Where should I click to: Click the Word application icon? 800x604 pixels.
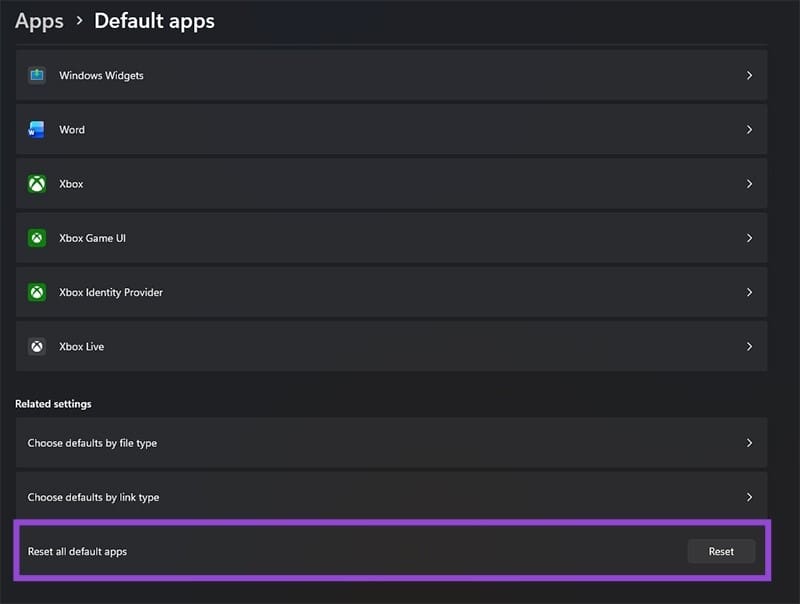coord(37,129)
